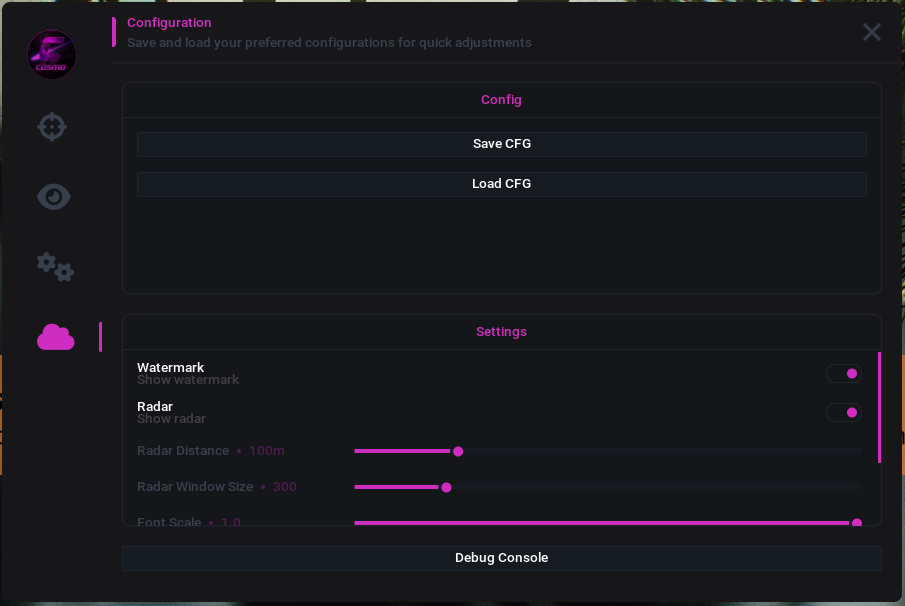Screen dimensions: 905x606
Task: Select the cloud configuration tab
Action: 55,337
